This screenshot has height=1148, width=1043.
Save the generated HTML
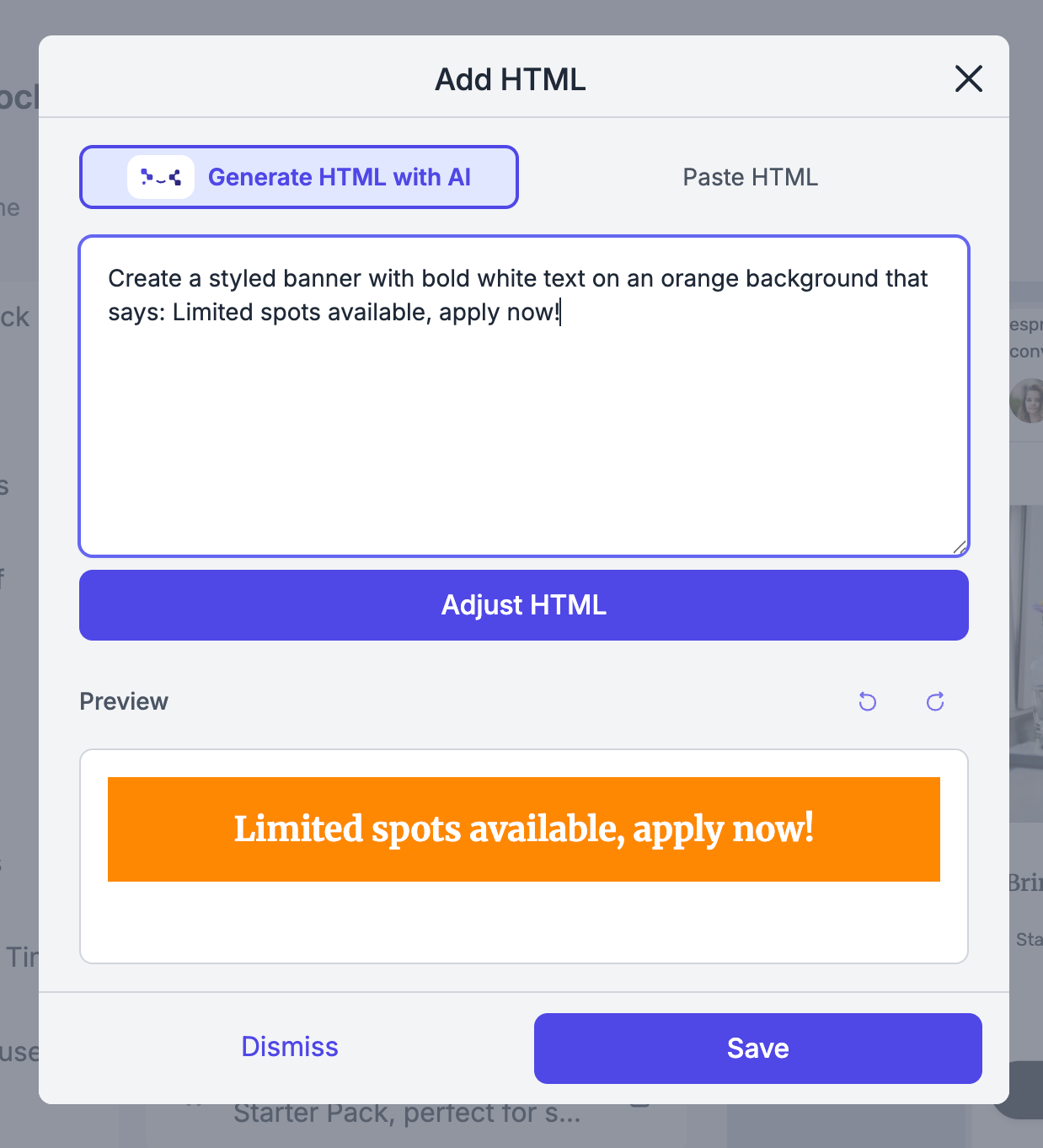757,1049
